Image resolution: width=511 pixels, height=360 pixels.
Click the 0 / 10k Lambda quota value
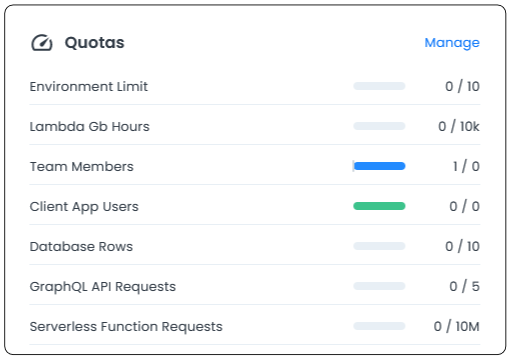pos(459,126)
